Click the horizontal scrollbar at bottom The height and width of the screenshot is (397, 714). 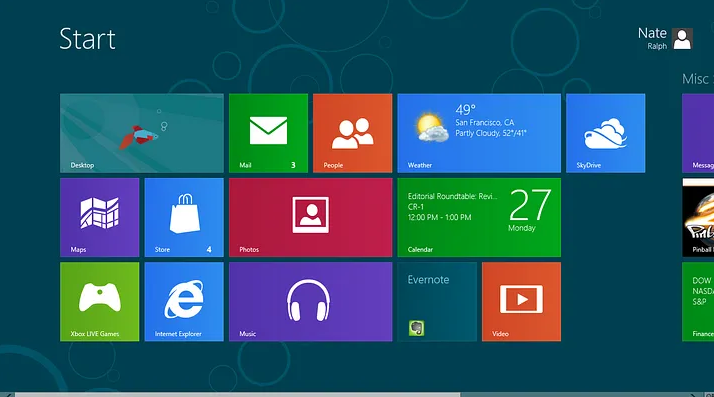[x=237, y=395]
